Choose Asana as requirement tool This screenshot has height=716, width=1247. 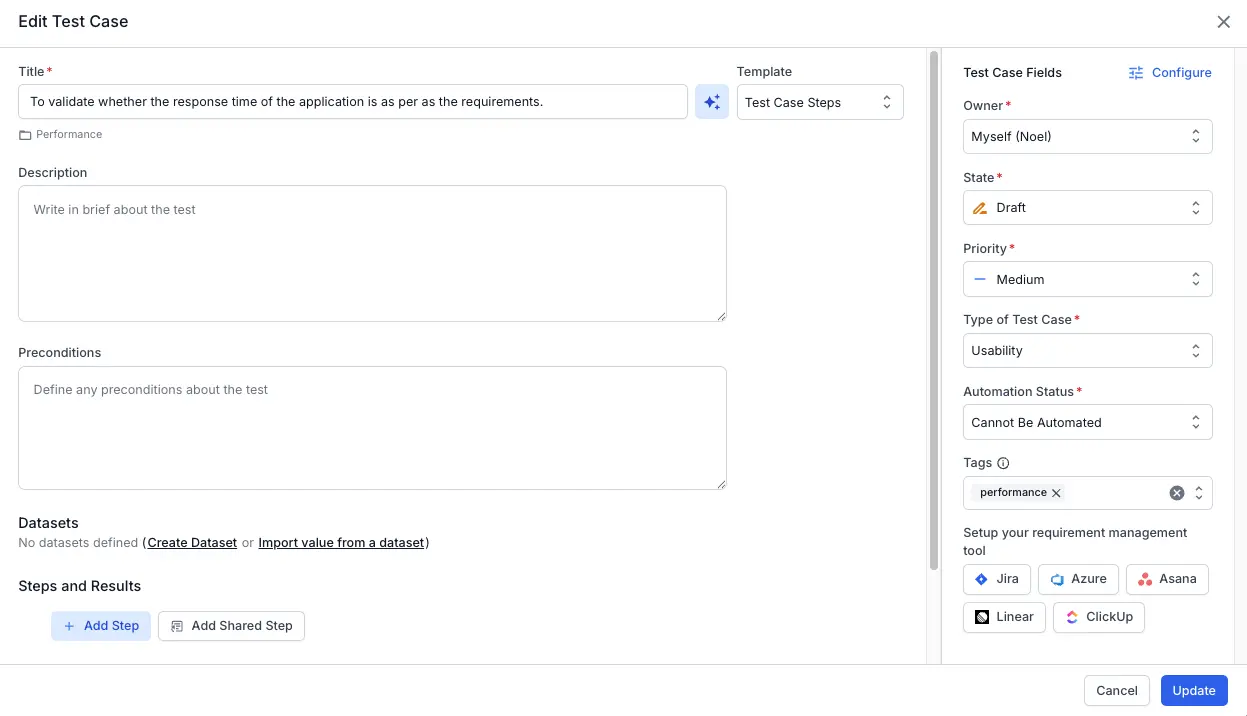click(1167, 579)
